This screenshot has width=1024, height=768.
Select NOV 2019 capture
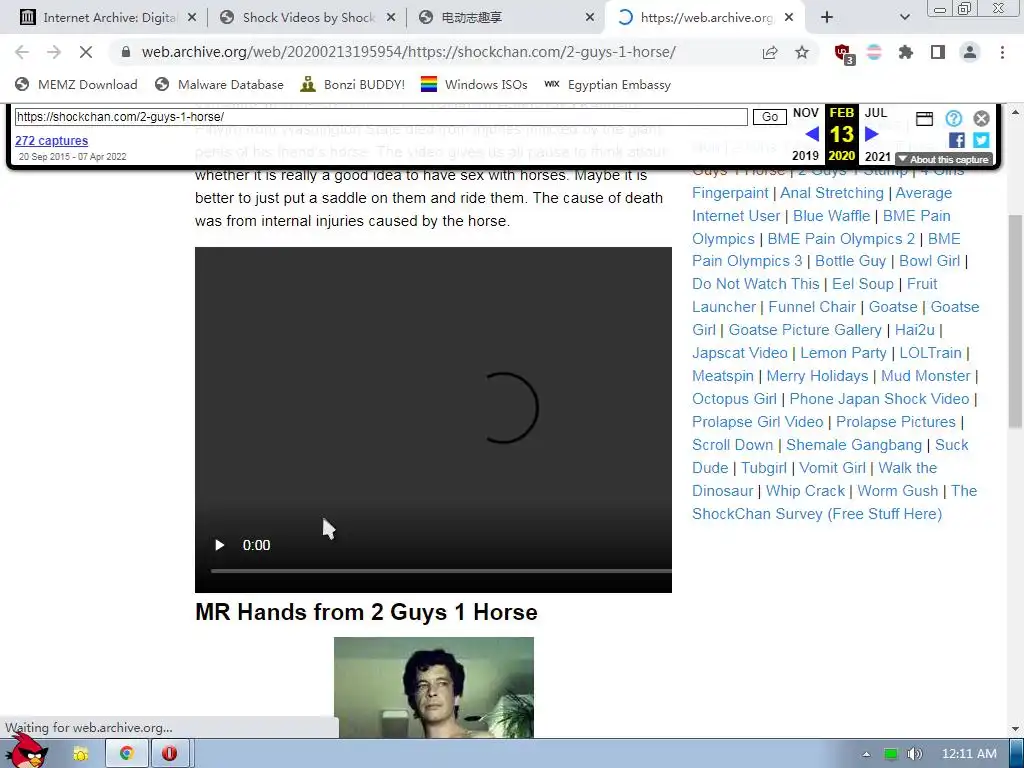pos(806,134)
